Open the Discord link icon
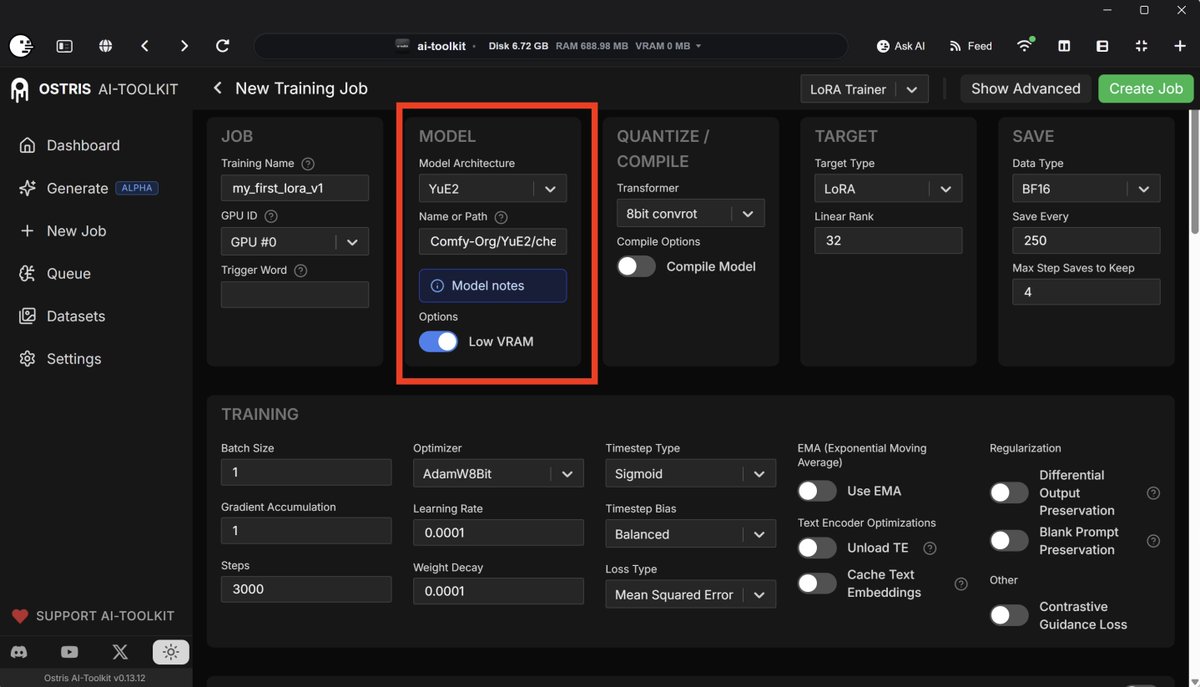 coord(19,652)
